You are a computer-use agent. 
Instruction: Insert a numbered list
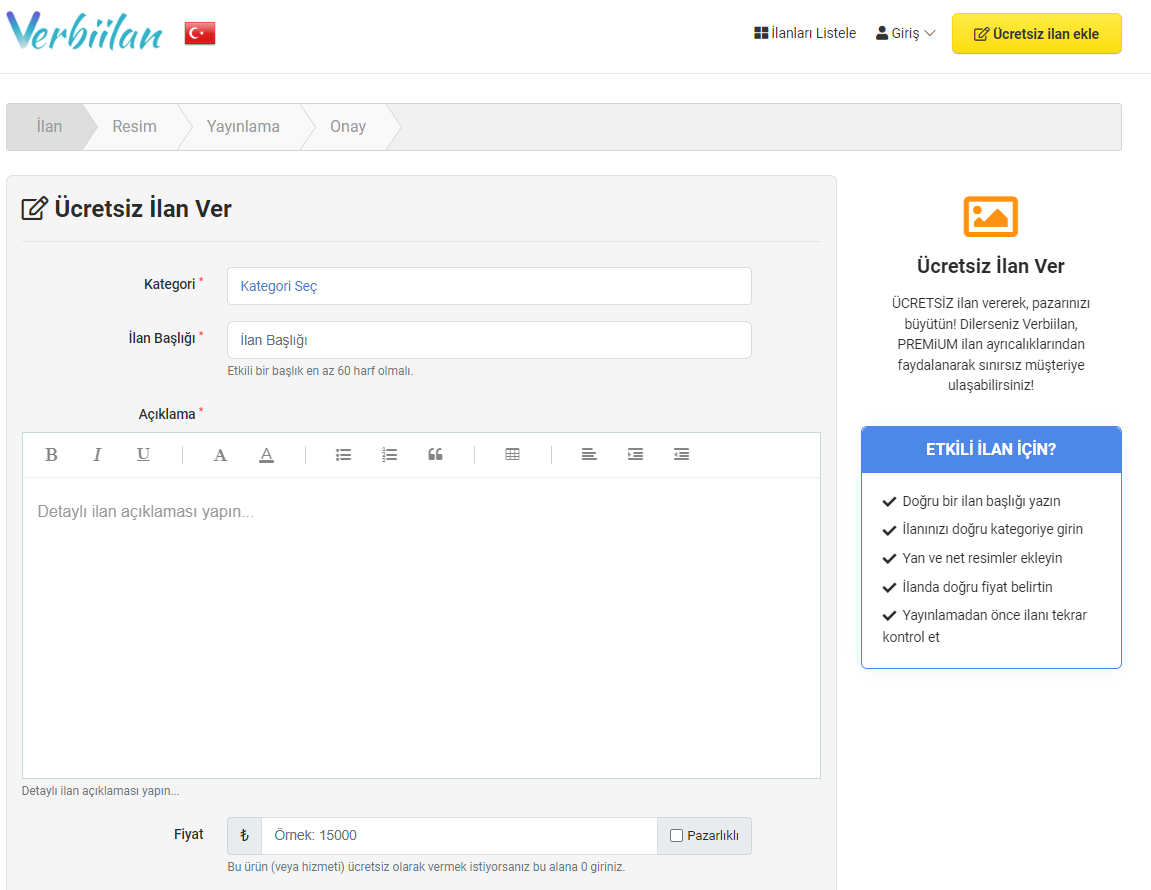tap(389, 455)
